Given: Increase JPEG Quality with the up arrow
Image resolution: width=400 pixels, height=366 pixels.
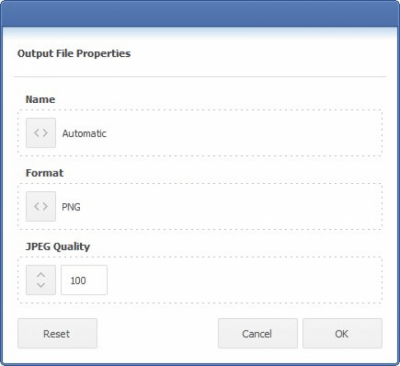Looking at the screenshot, I should click(41, 275).
